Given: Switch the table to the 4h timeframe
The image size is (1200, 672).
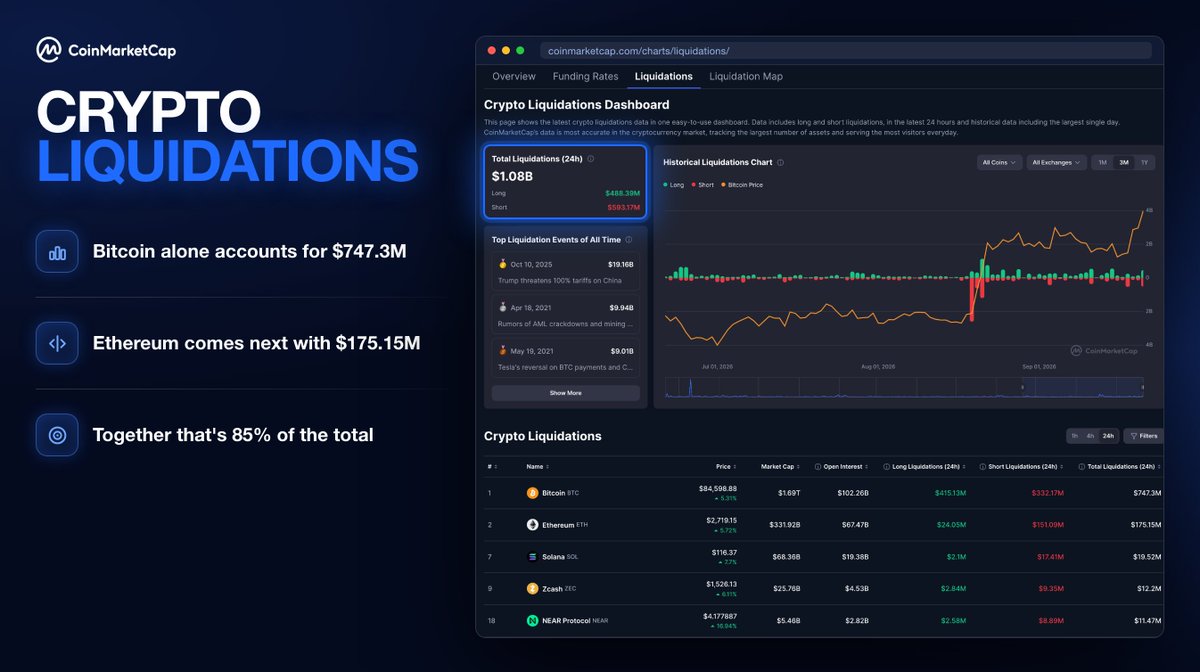Looking at the screenshot, I should click(x=1091, y=436).
